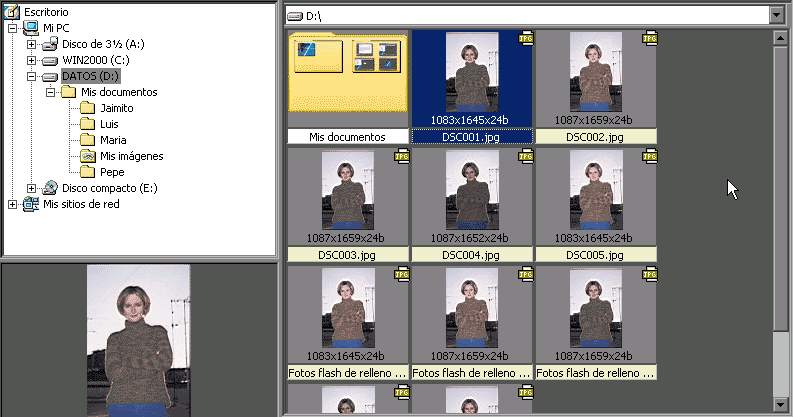793x417 pixels.
Task: Select the Disco compacto (E:) label
Action: (110, 188)
